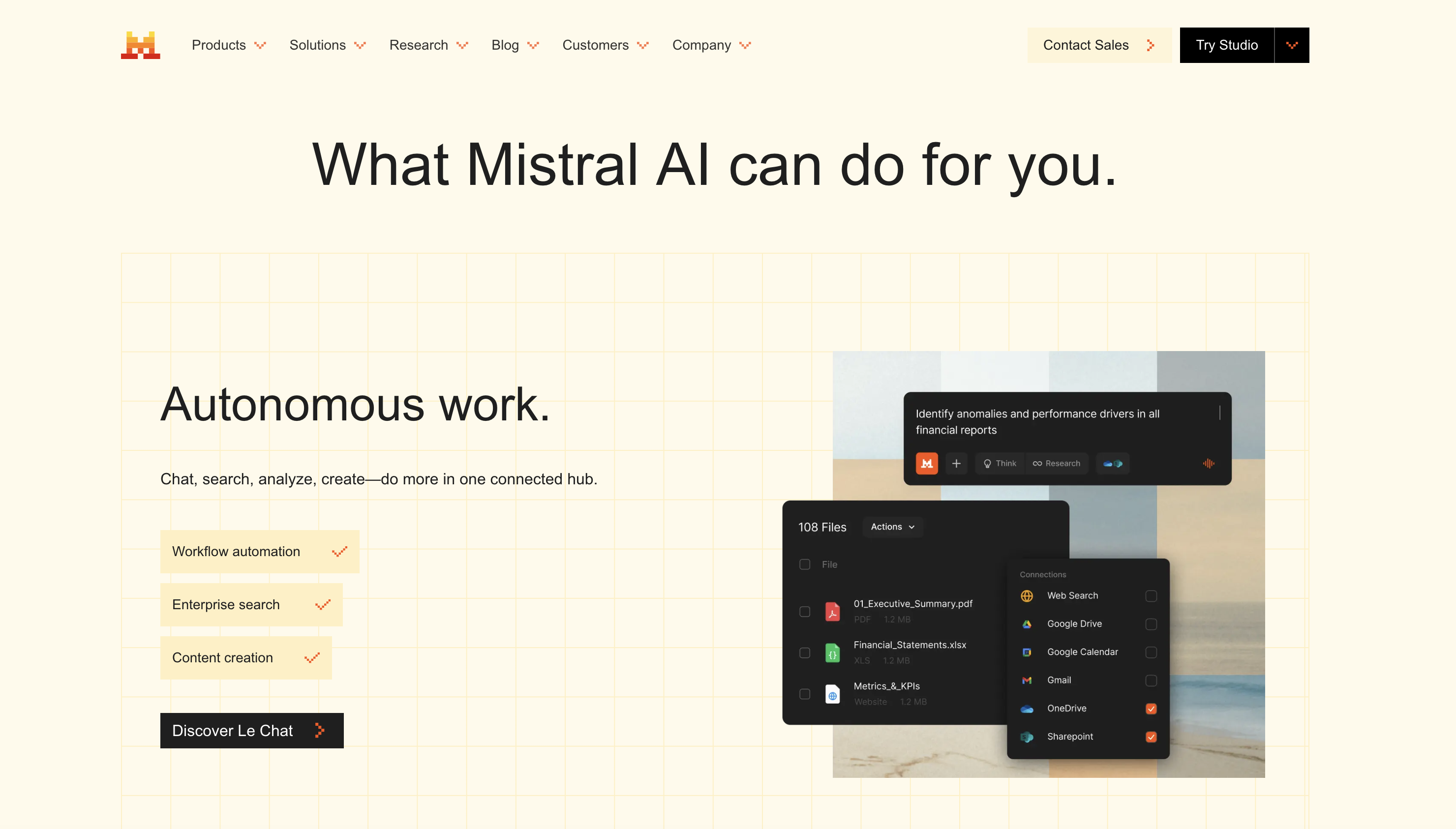This screenshot has width=1456, height=829.
Task: Click the OneDrive Sharepoint connectors icon in chat box
Action: click(x=1113, y=463)
